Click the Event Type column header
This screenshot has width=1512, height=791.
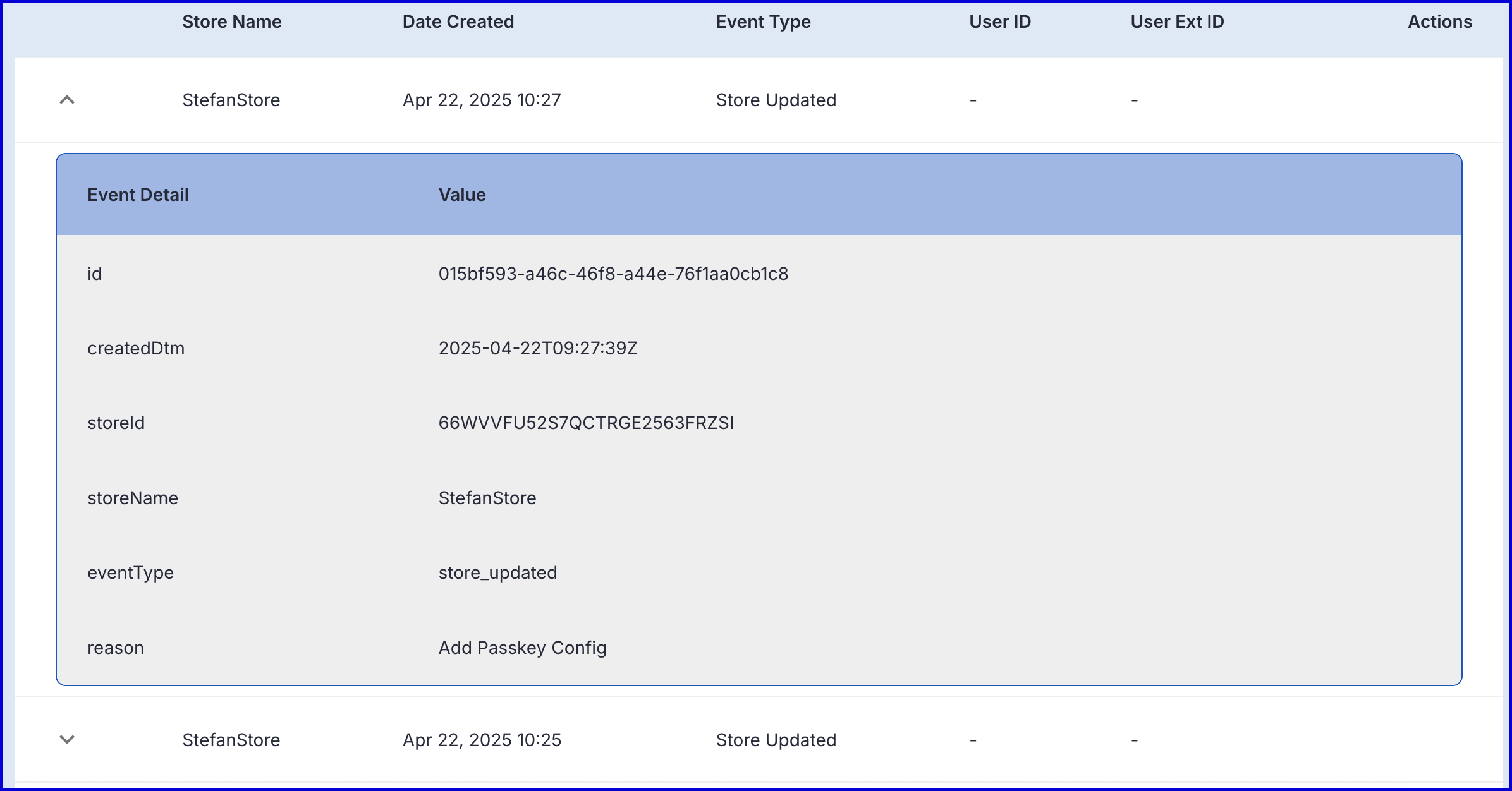coord(763,21)
